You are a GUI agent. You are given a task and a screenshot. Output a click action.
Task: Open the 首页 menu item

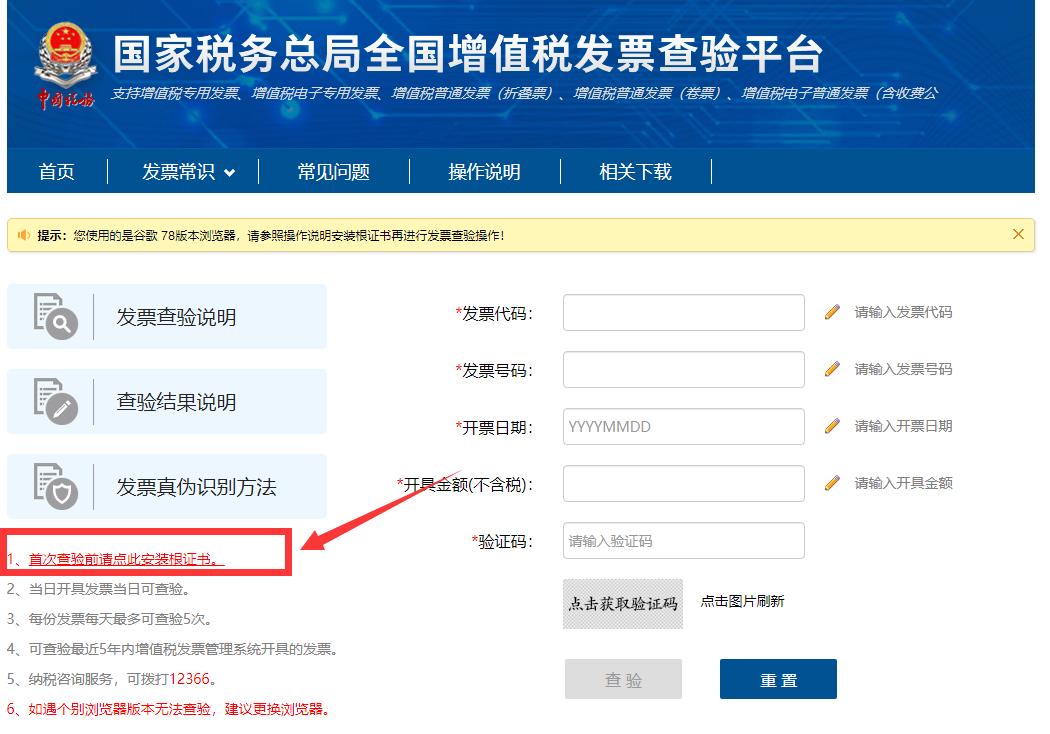click(55, 171)
